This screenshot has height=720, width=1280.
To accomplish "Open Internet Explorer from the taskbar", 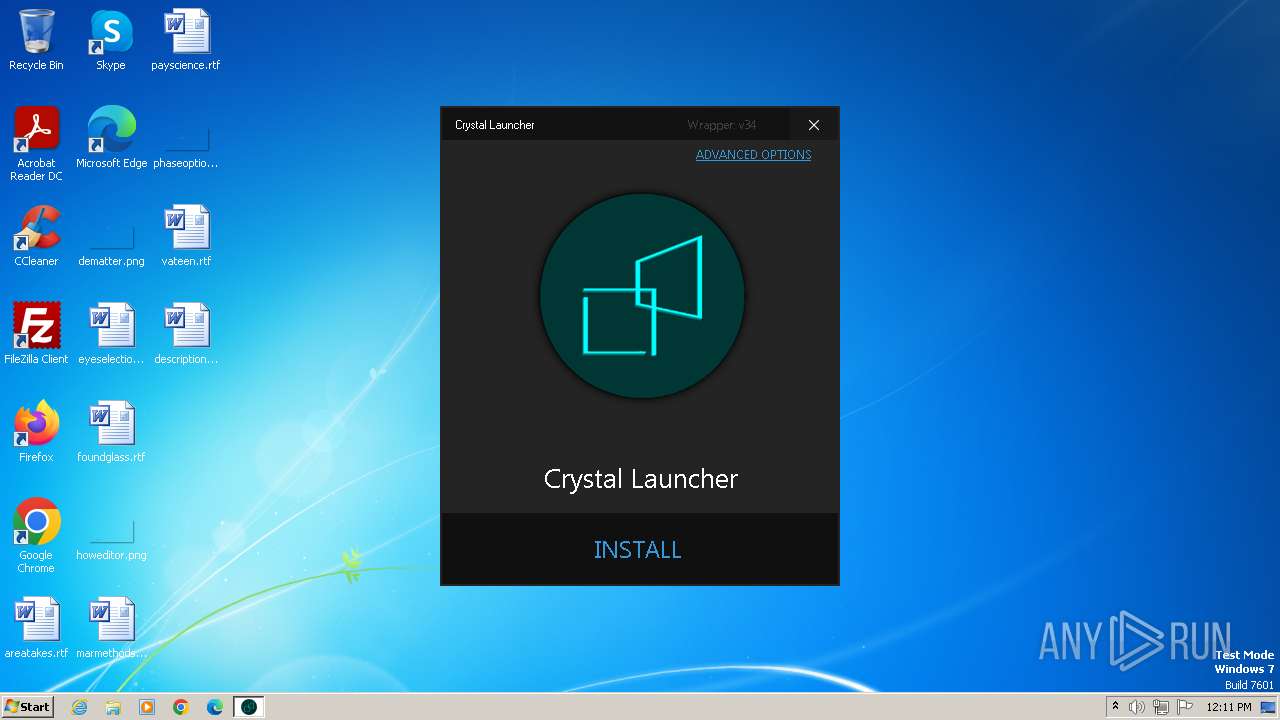I will (80, 707).
